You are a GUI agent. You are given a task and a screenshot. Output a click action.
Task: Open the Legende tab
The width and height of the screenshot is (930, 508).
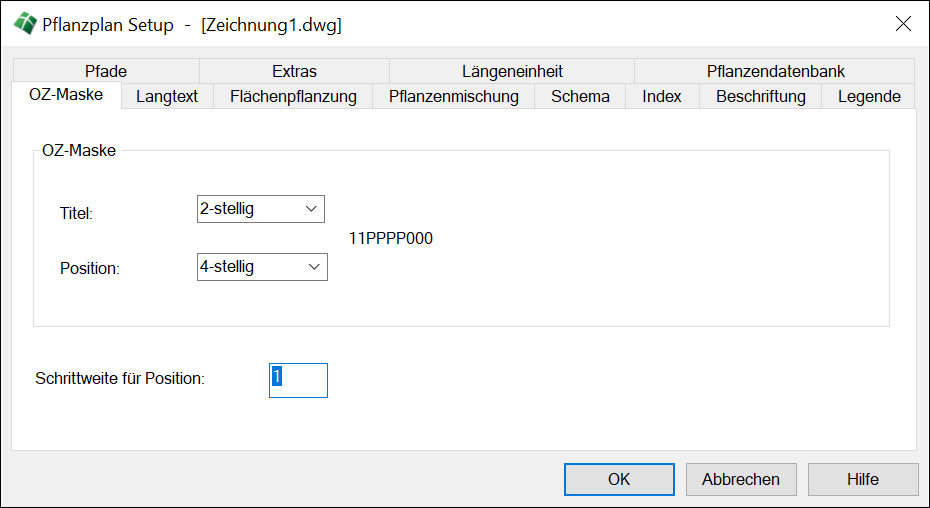[x=869, y=97]
